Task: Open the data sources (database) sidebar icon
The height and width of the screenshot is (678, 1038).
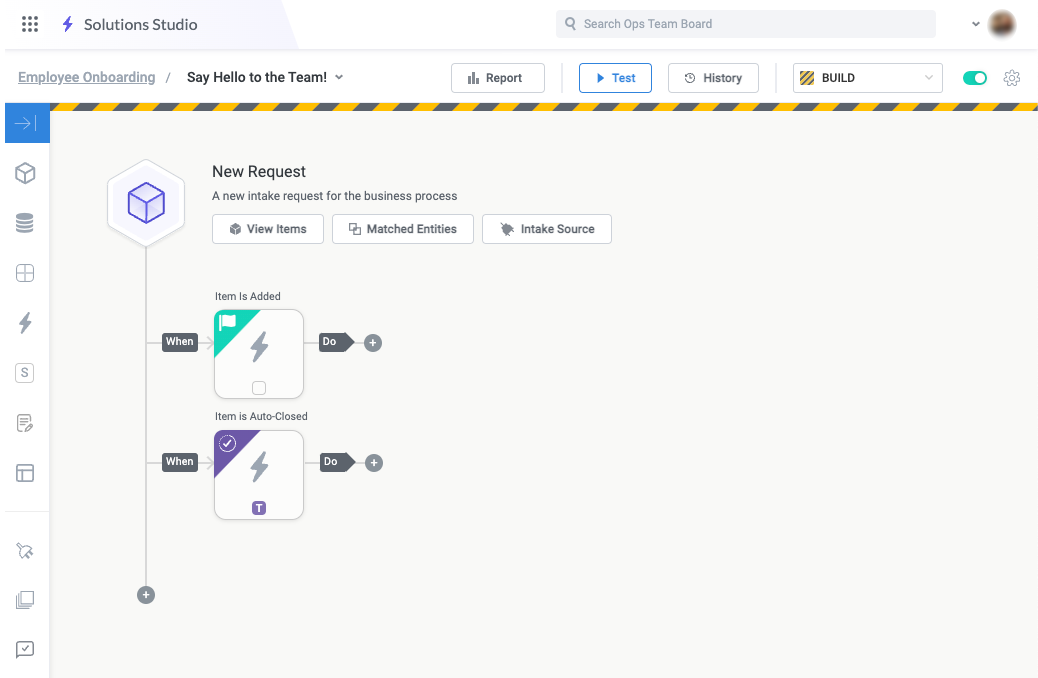Action: 27,222
